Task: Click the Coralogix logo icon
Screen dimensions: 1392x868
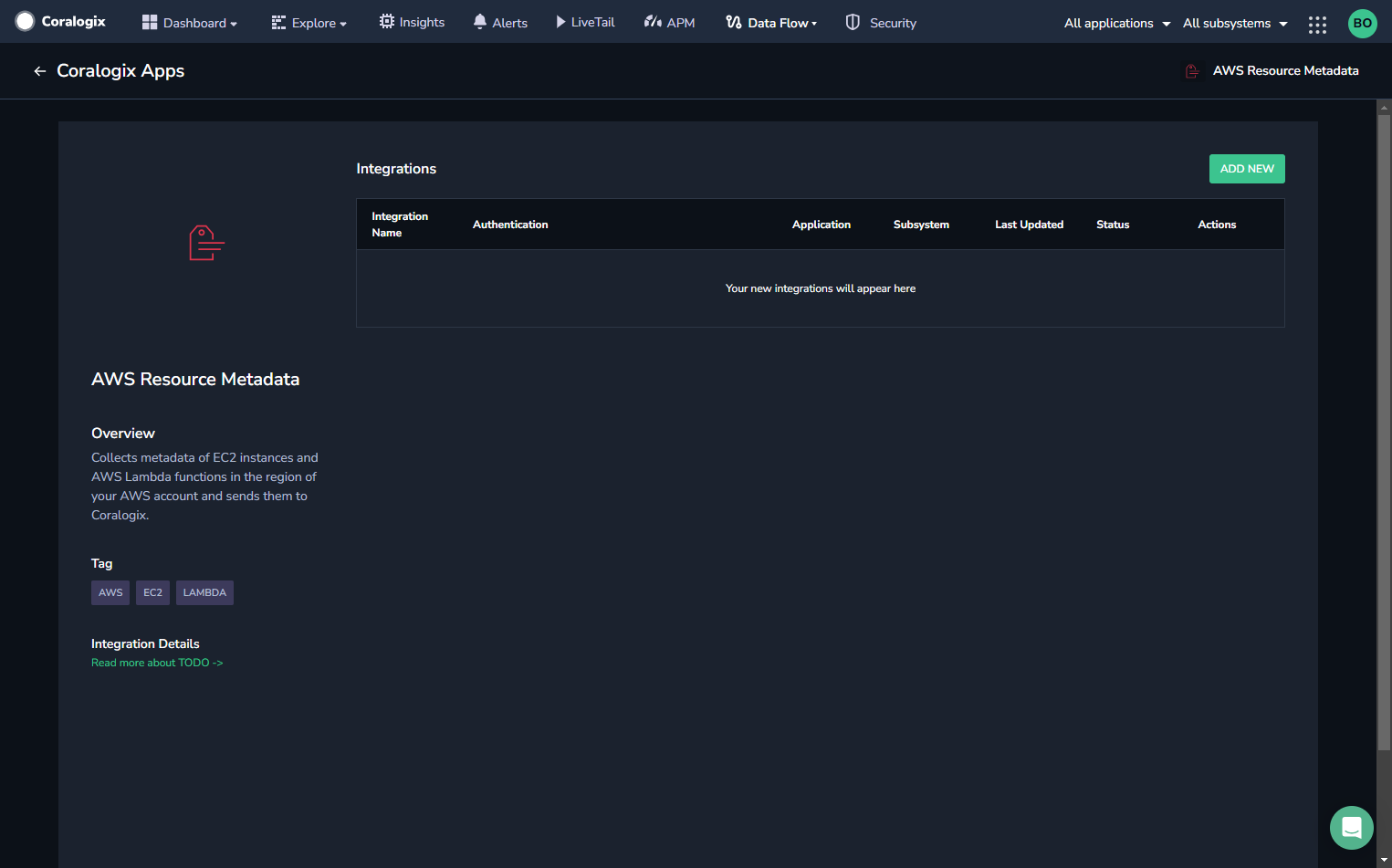Action: pos(25,21)
